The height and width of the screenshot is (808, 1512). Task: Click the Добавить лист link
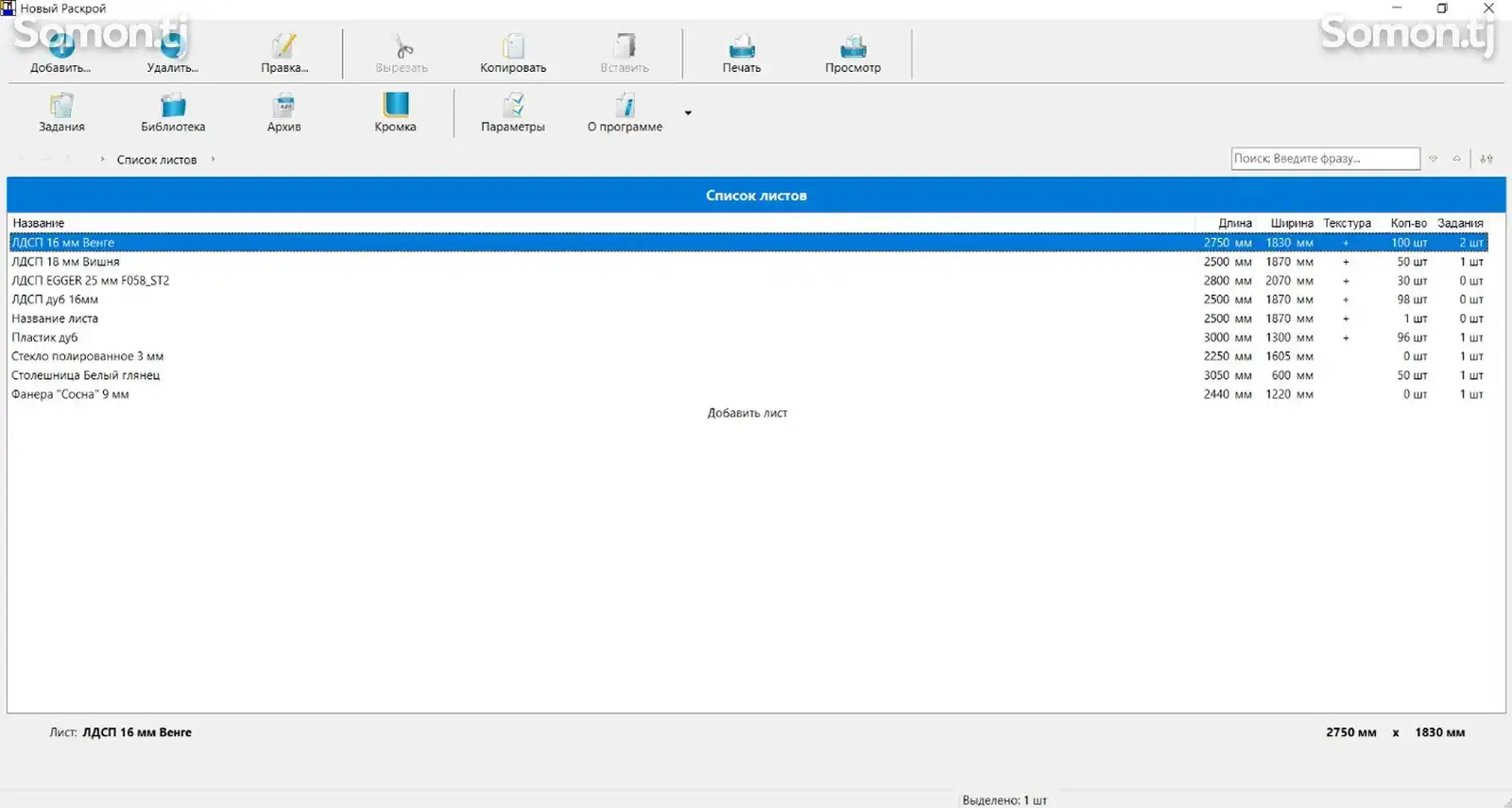pos(747,413)
